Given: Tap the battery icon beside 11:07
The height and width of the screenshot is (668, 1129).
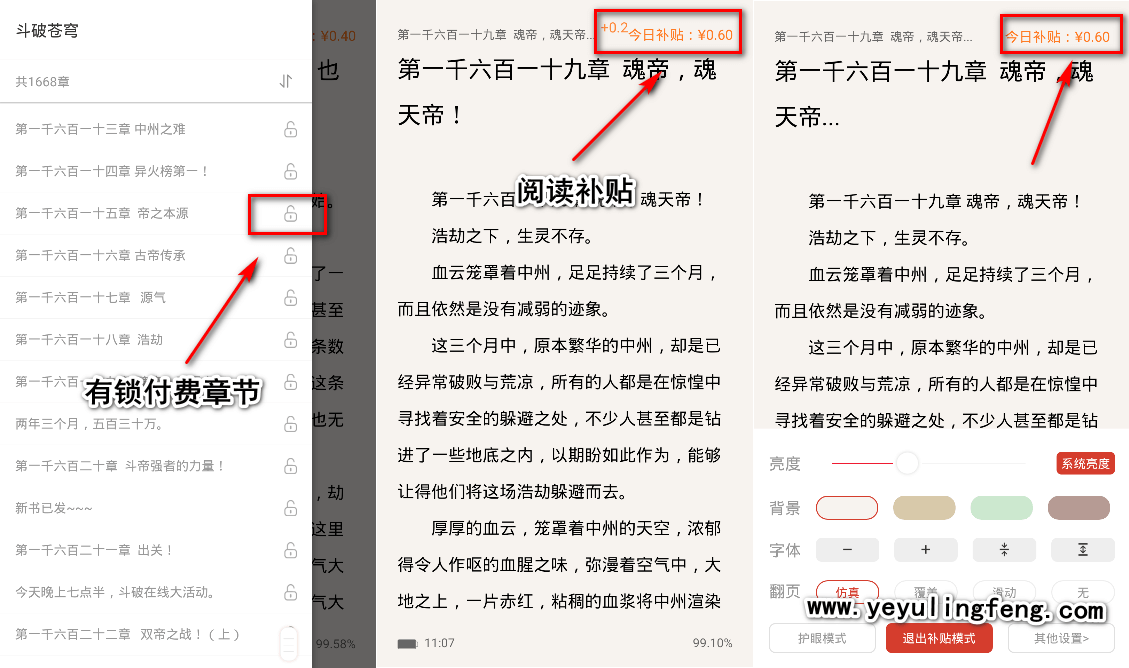Looking at the screenshot, I should click(x=408, y=644).
